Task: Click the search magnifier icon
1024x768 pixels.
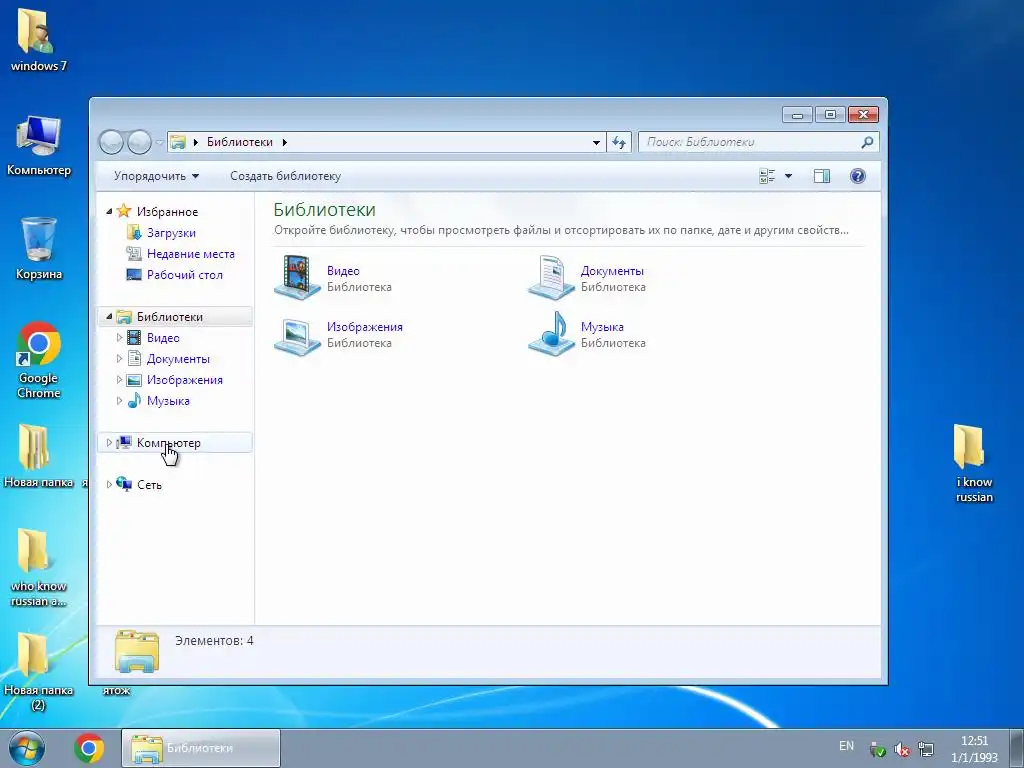Action: (867, 142)
